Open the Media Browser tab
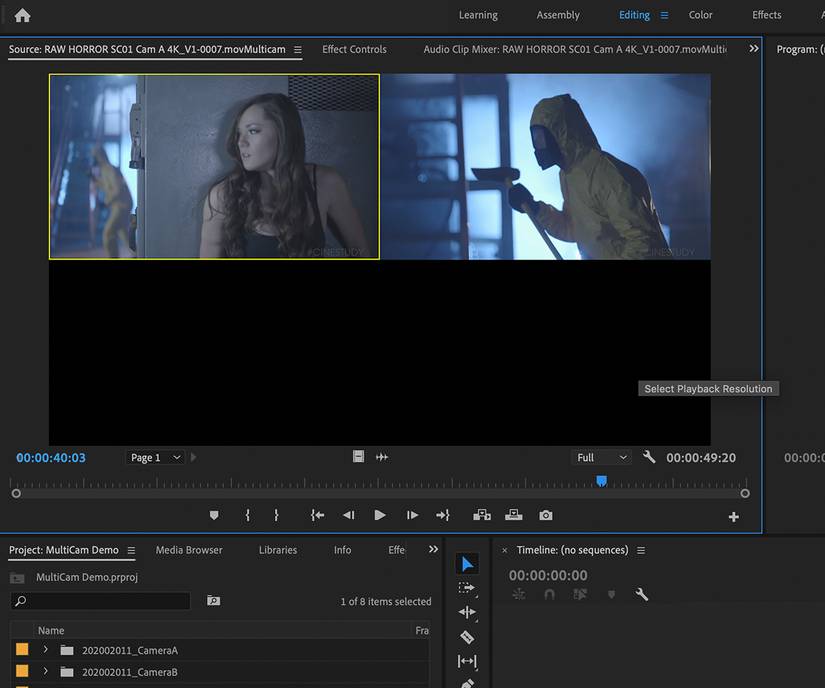The height and width of the screenshot is (688, 825). point(188,550)
